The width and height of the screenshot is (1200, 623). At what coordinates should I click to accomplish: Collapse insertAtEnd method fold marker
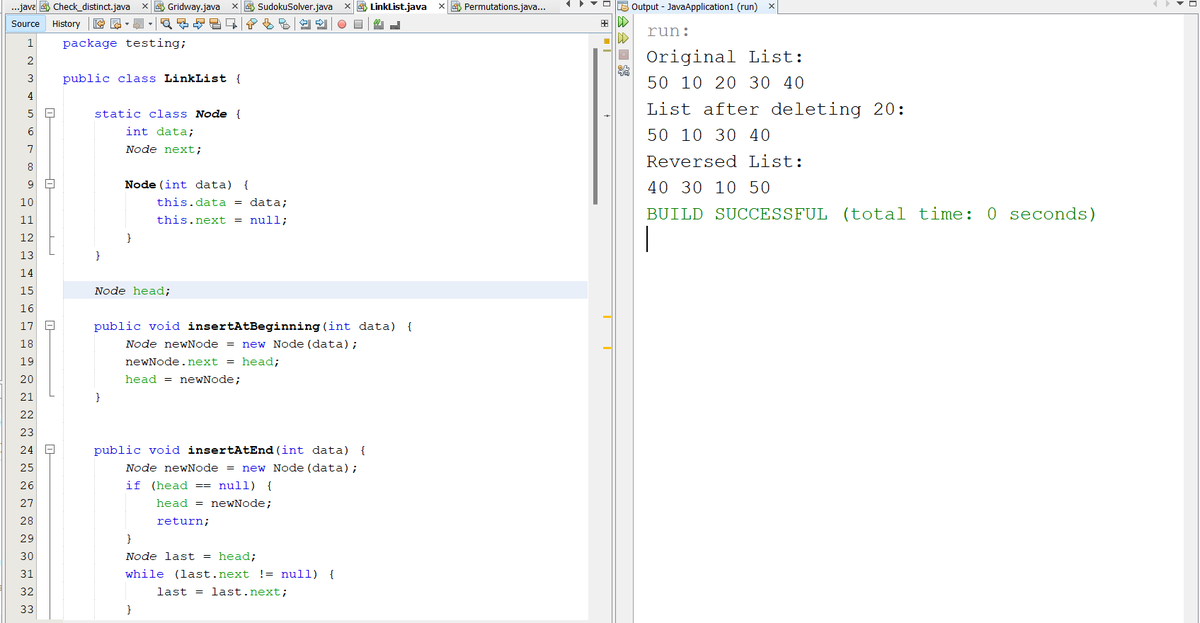(49, 450)
